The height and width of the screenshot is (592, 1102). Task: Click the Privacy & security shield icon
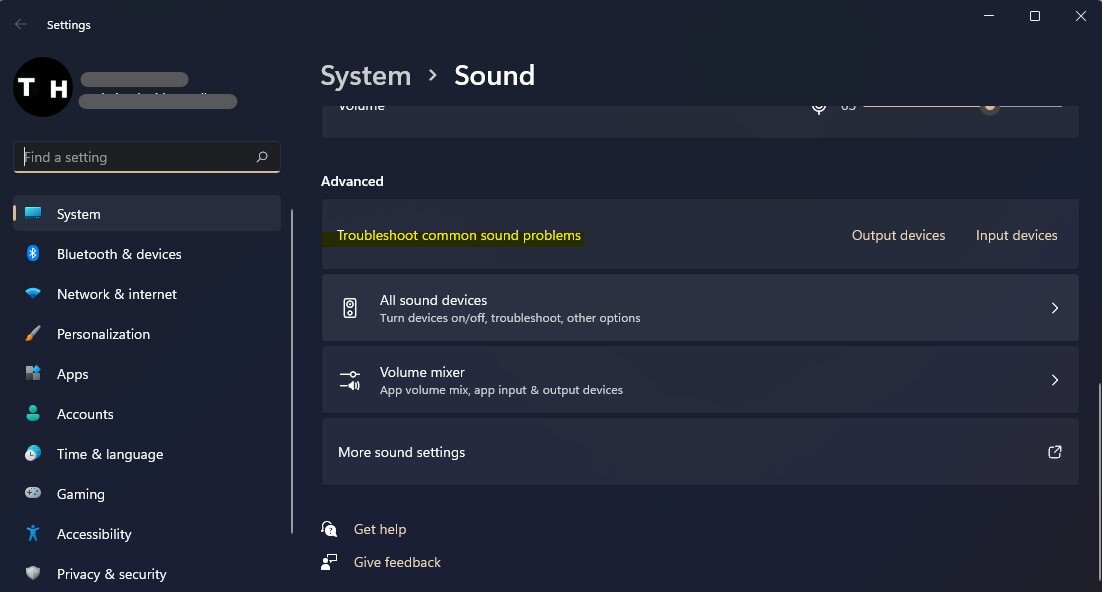tap(33, 574)
